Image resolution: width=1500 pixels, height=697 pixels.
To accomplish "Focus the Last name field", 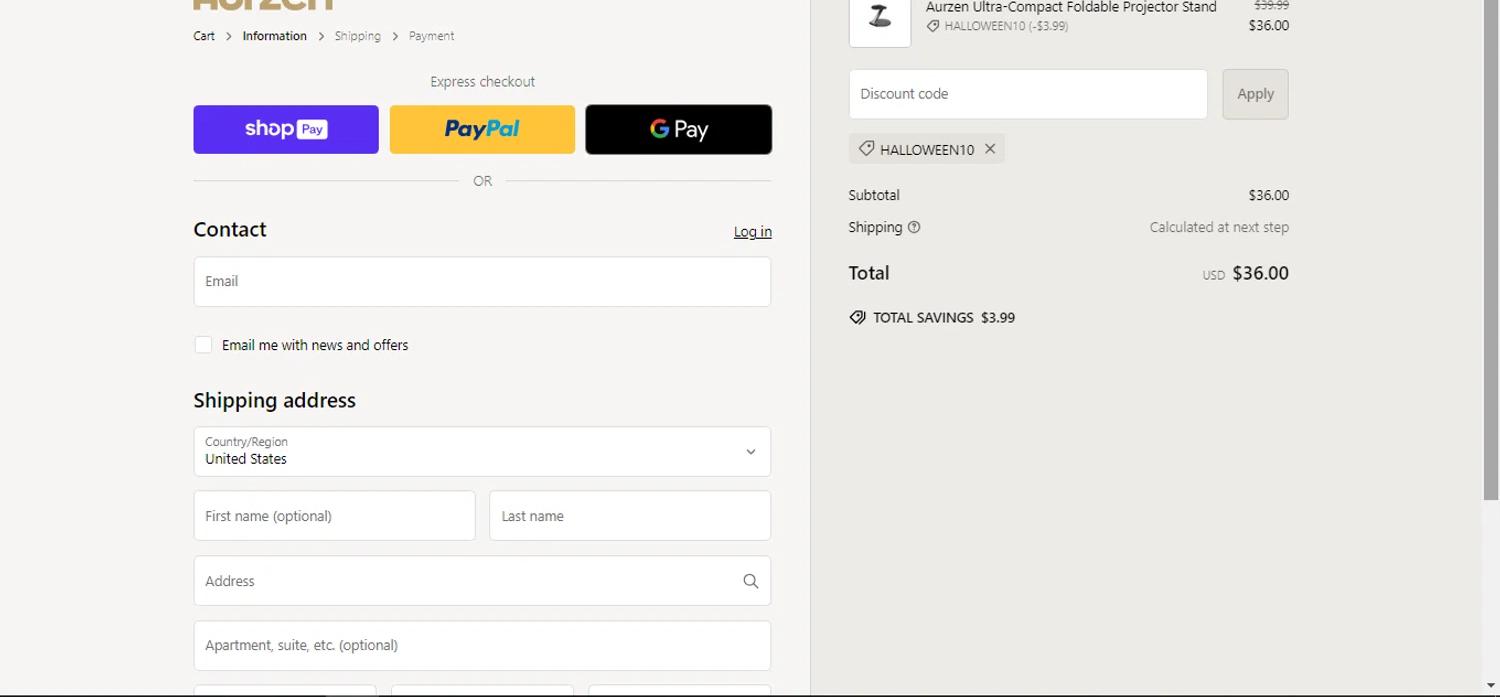I will click(x=629, y=516).
